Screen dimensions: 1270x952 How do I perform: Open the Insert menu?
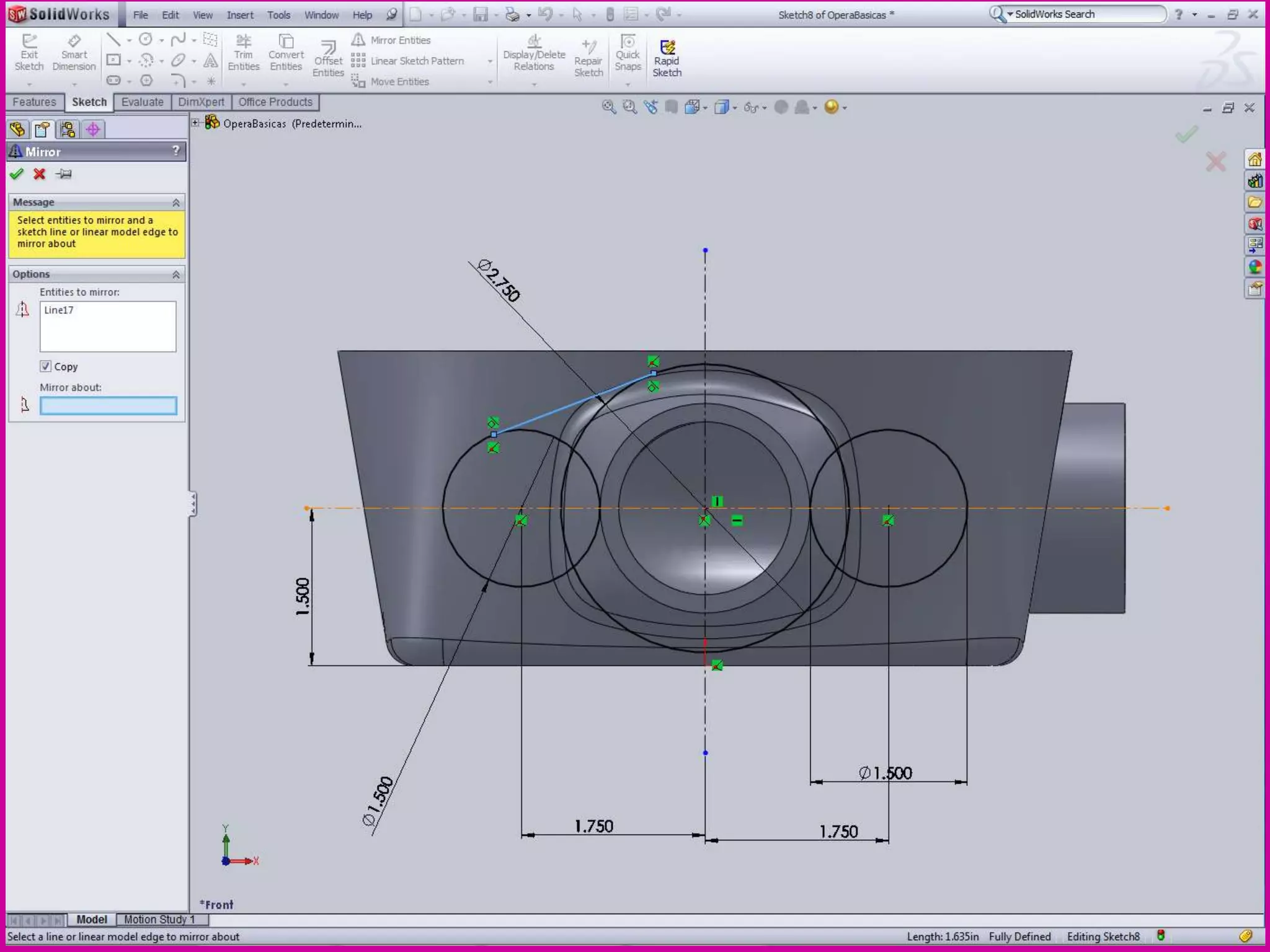239,15
